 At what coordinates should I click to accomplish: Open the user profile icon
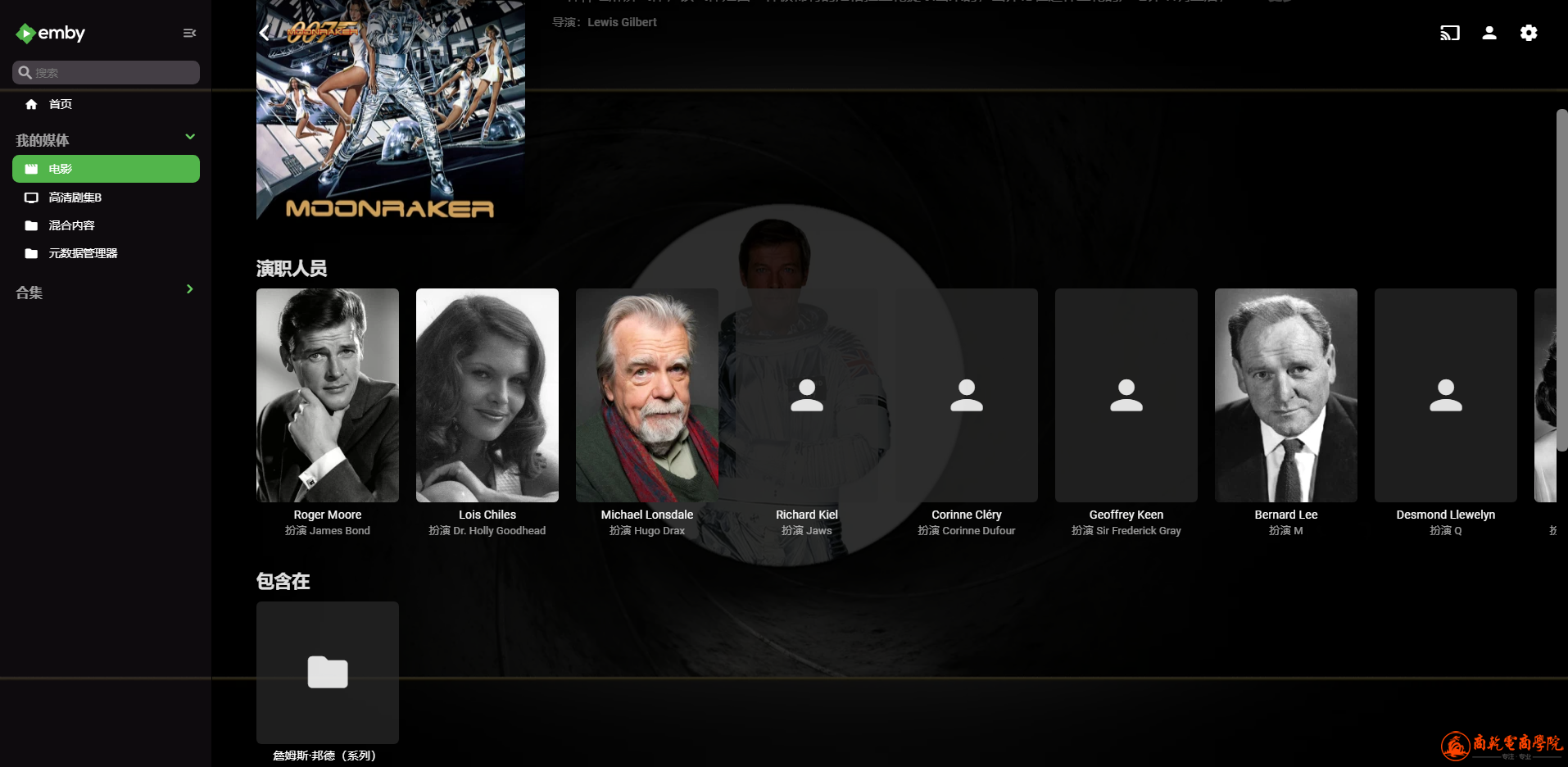pyautogui.click(x=1489, y=33)
